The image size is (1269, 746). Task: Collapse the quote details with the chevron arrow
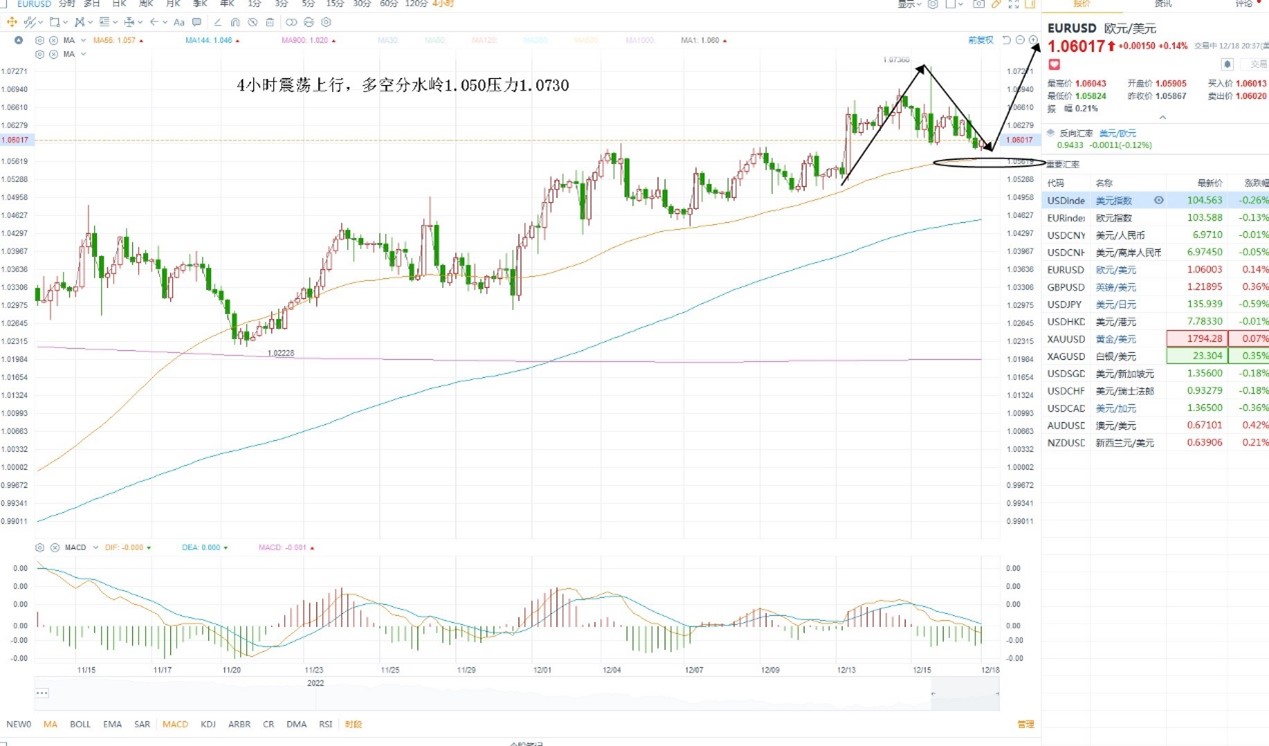1162,118
